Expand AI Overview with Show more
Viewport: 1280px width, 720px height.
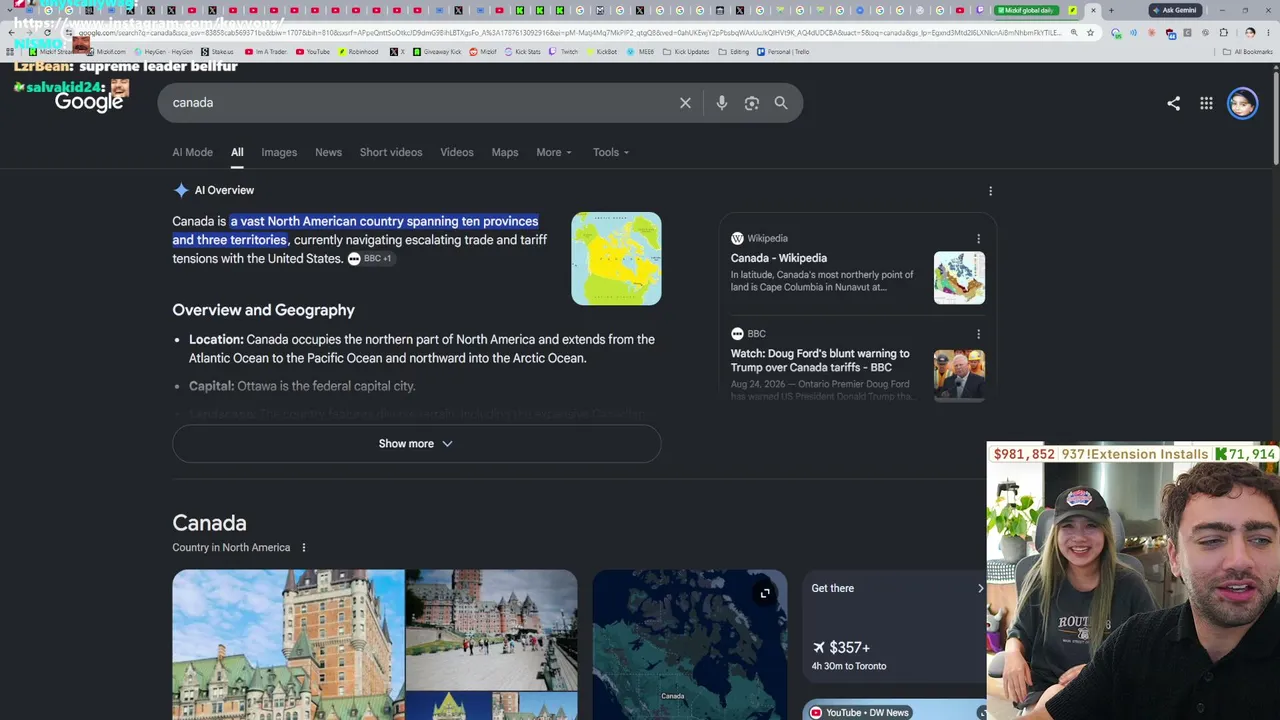416,444
